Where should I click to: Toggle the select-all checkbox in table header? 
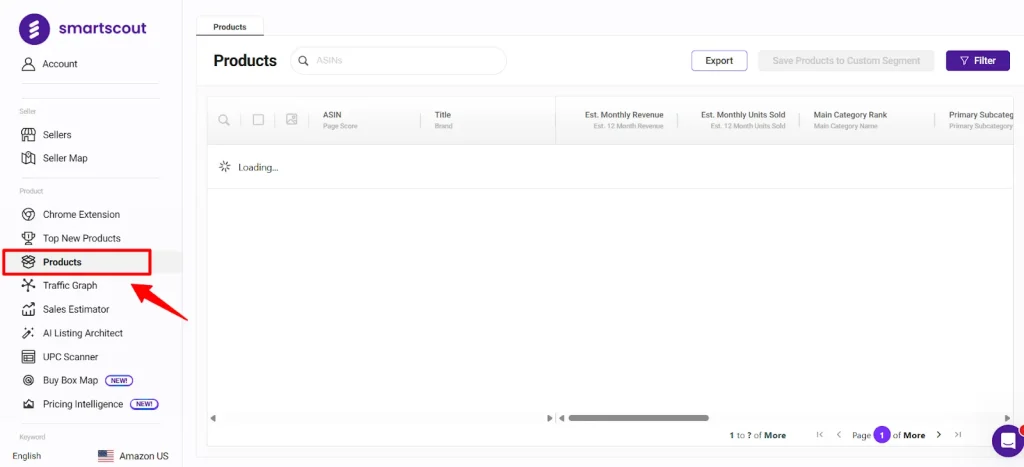point(258,120)
